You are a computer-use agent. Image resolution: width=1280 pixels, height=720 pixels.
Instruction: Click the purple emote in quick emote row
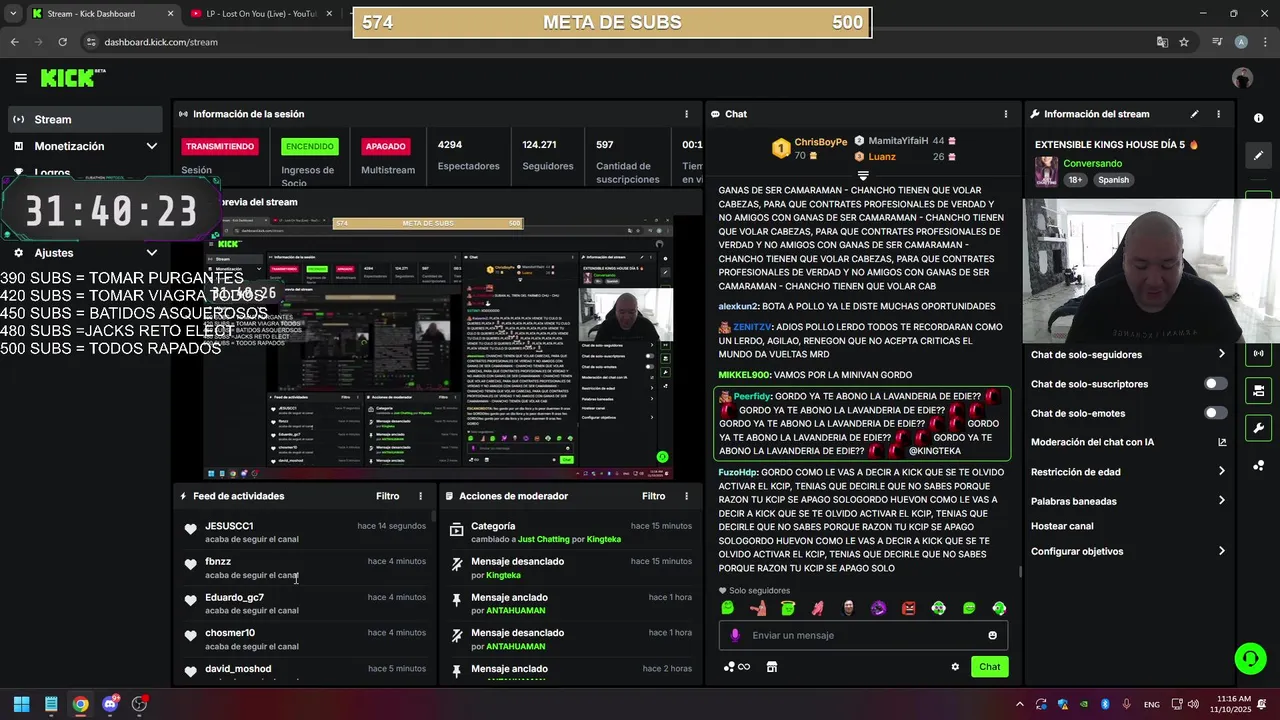coord(878,608)
